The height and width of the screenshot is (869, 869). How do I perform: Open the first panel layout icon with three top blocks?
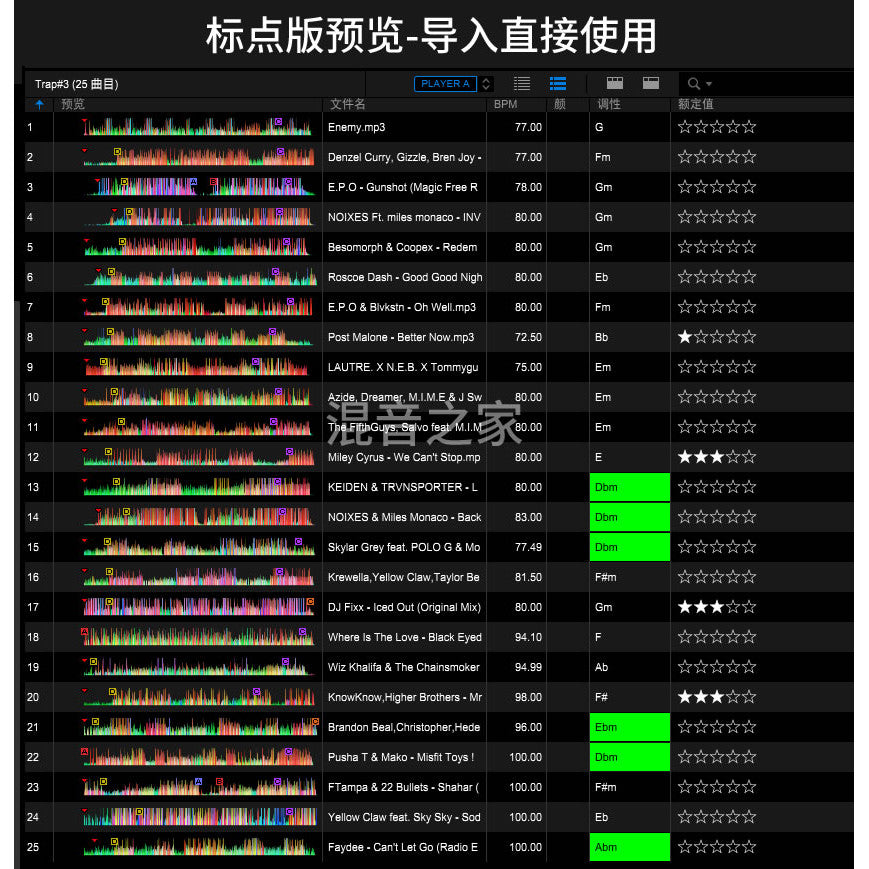[x=615, y=83]
